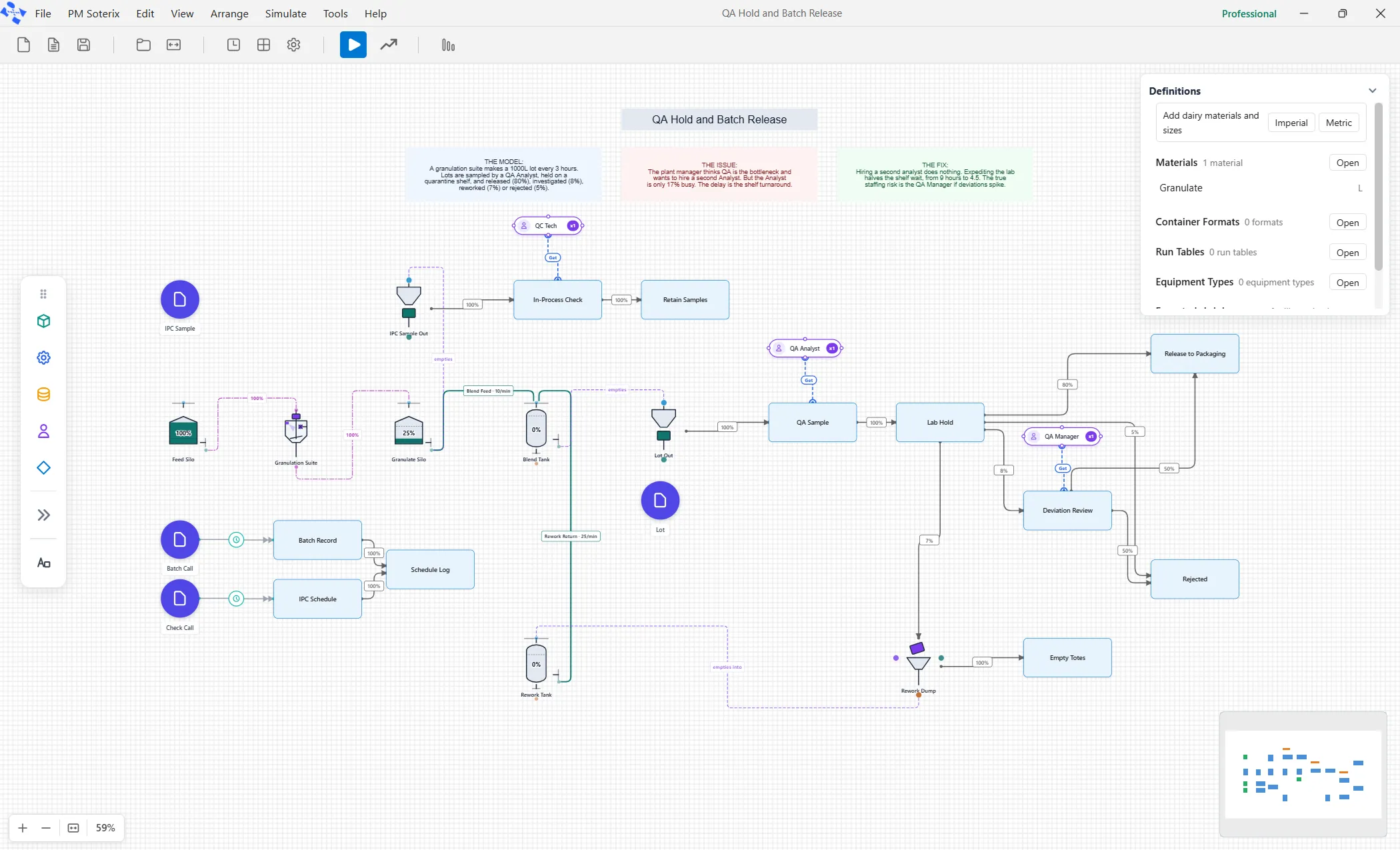This screenshot has width=1400, height=850.
Task: Open the Container Formats definitions
Action: coord(1347,223)
